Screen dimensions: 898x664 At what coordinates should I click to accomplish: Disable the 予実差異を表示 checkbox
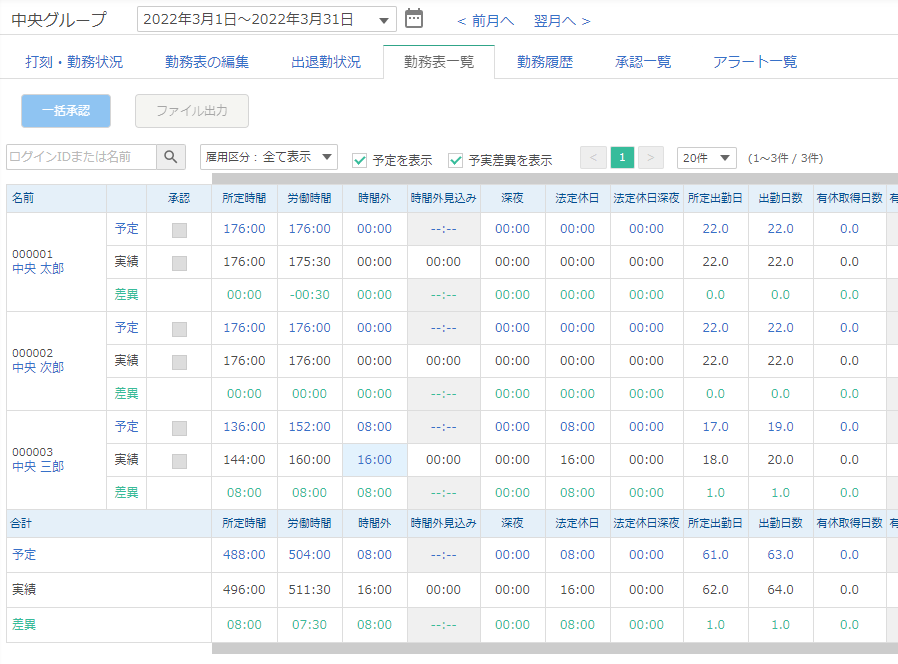456,158
